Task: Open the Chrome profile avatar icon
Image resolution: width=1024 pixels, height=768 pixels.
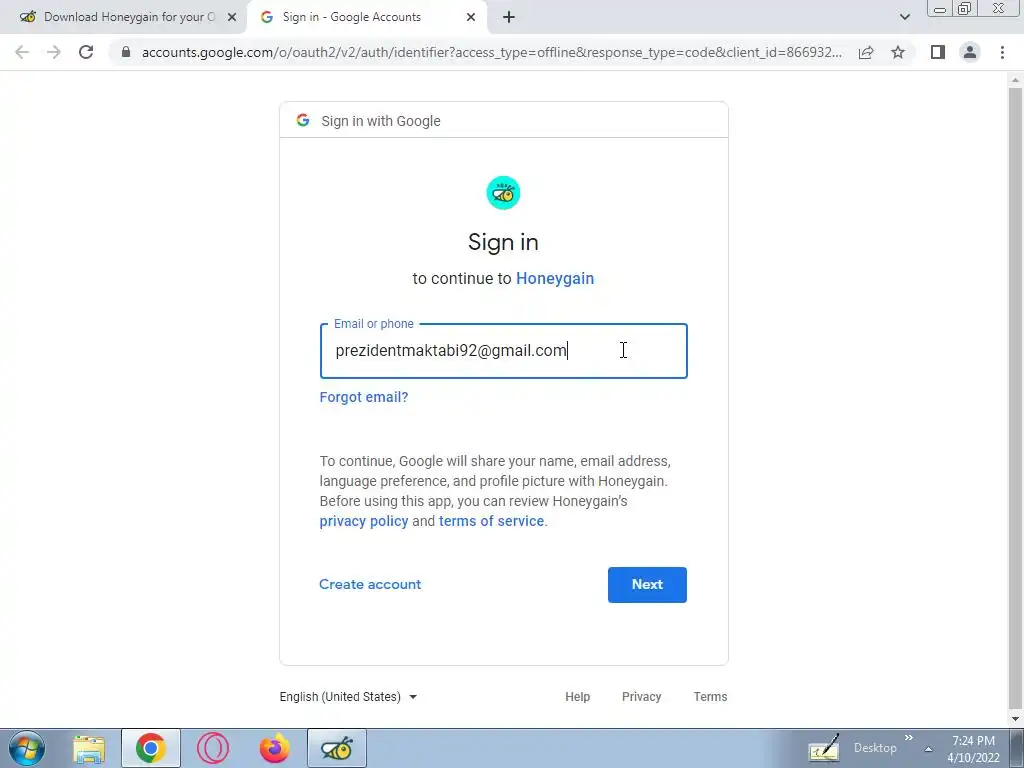Action: (970, 52)
